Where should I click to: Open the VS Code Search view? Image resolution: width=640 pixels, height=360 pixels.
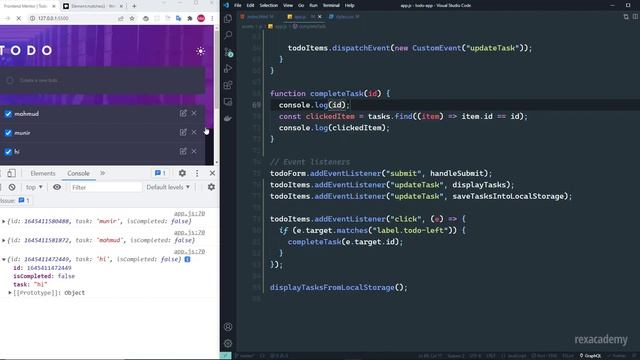click(x=228, y=35)
